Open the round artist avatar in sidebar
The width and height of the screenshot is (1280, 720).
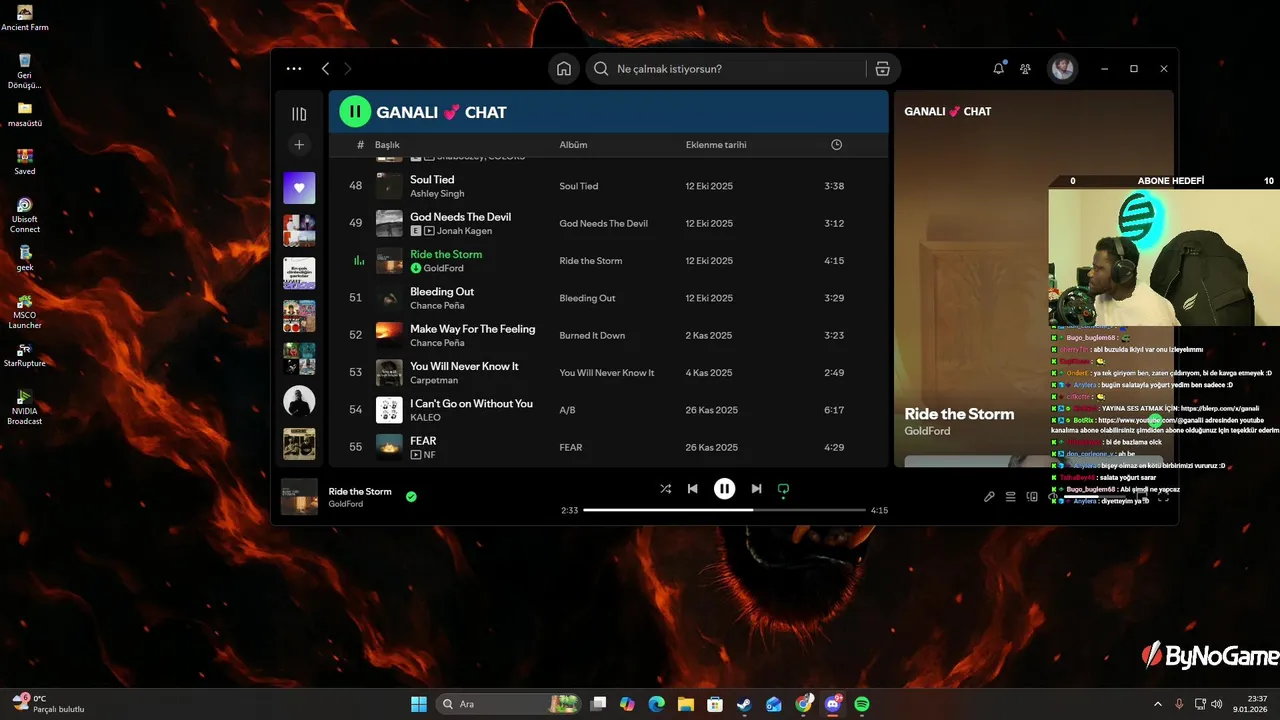pos(299,401)
